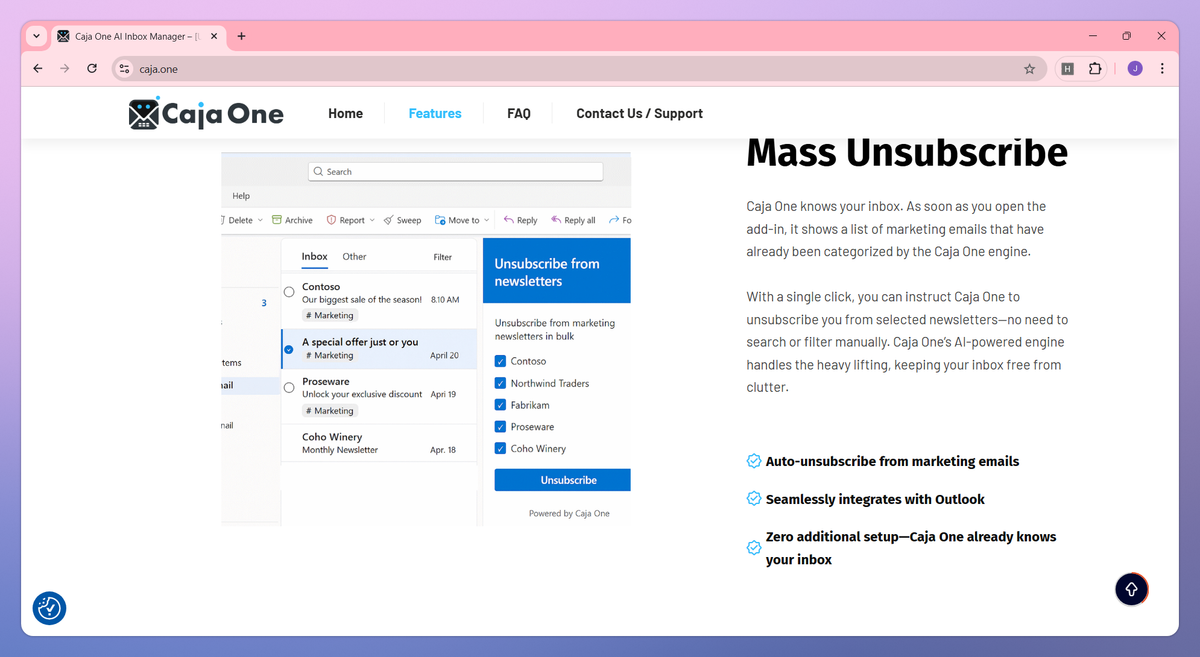Click the Report shield icon in Outlook screenshot
Viewport: 1200px width, 657px height.
331,220
